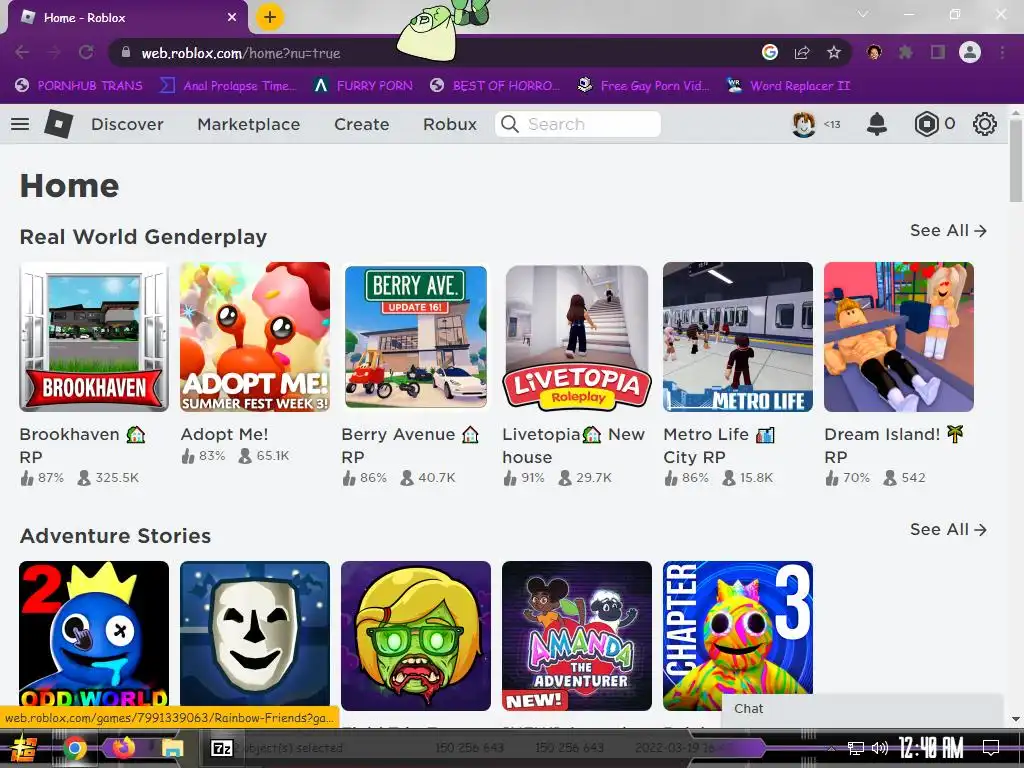
Task: Click the BEST OF HORRO... bookmark
Action: (494, 86)
